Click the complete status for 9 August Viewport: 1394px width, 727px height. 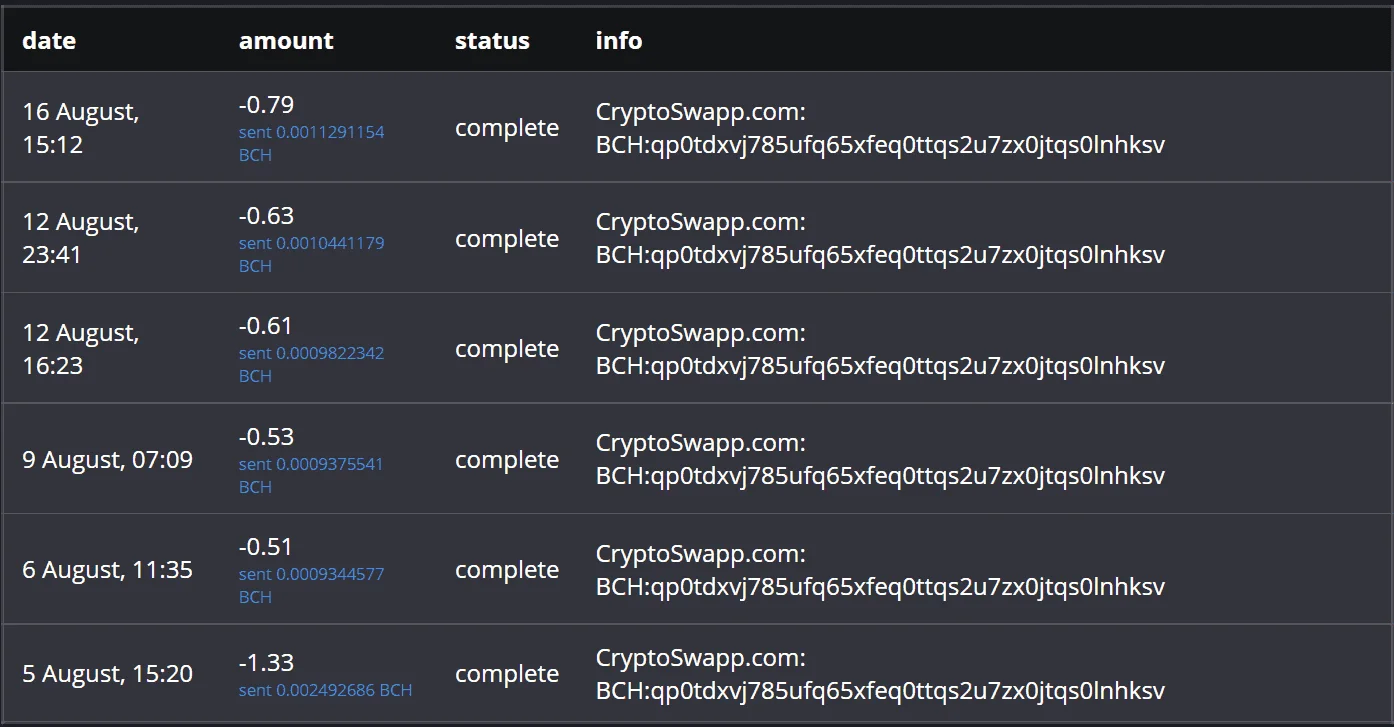(x=507, y=460)
